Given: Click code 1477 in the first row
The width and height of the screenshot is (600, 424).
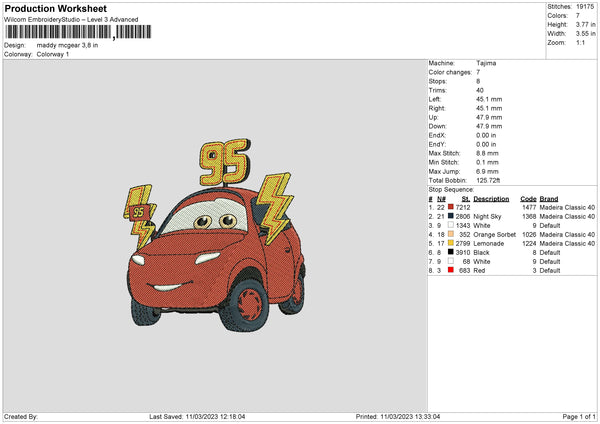Looking at the screenshot, I should (x=529, y=207).
